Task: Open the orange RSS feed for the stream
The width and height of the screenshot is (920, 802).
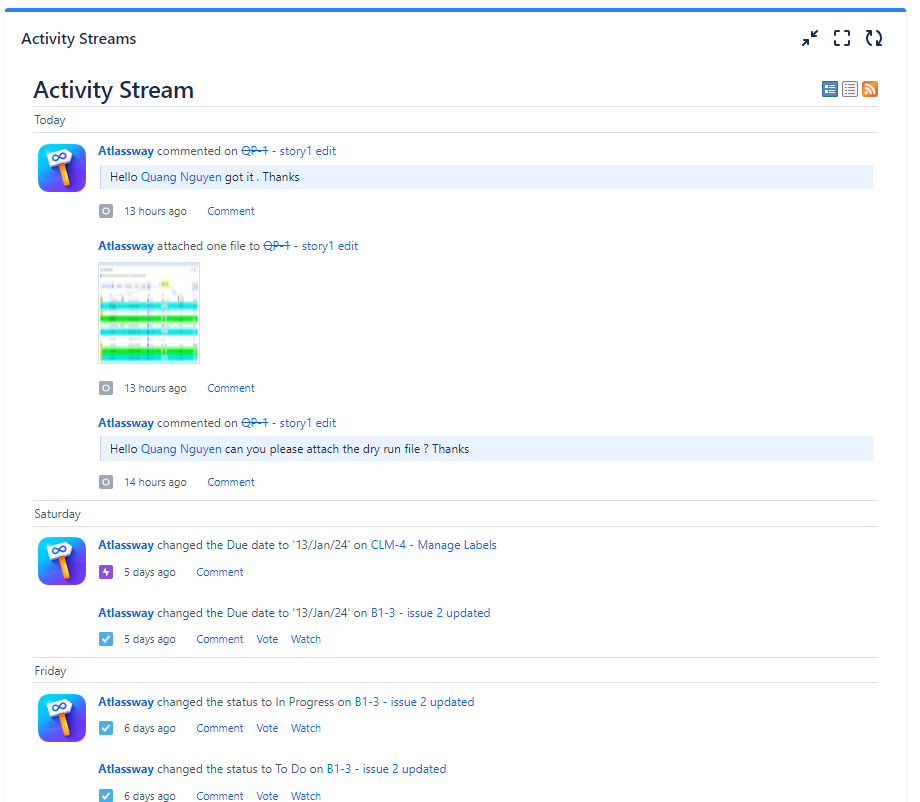Action: [869, 89]
